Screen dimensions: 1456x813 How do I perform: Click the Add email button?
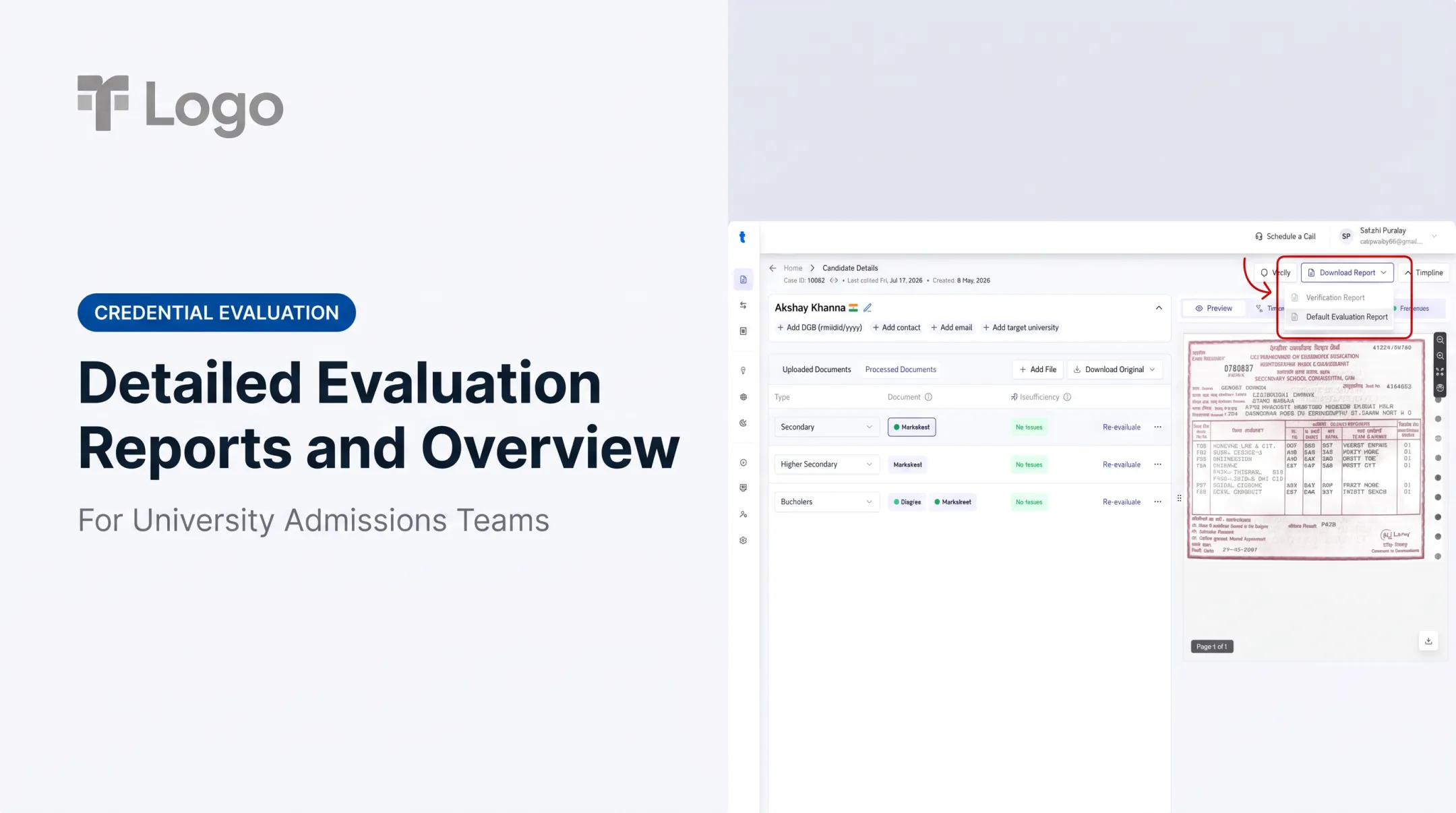[951, 328]
